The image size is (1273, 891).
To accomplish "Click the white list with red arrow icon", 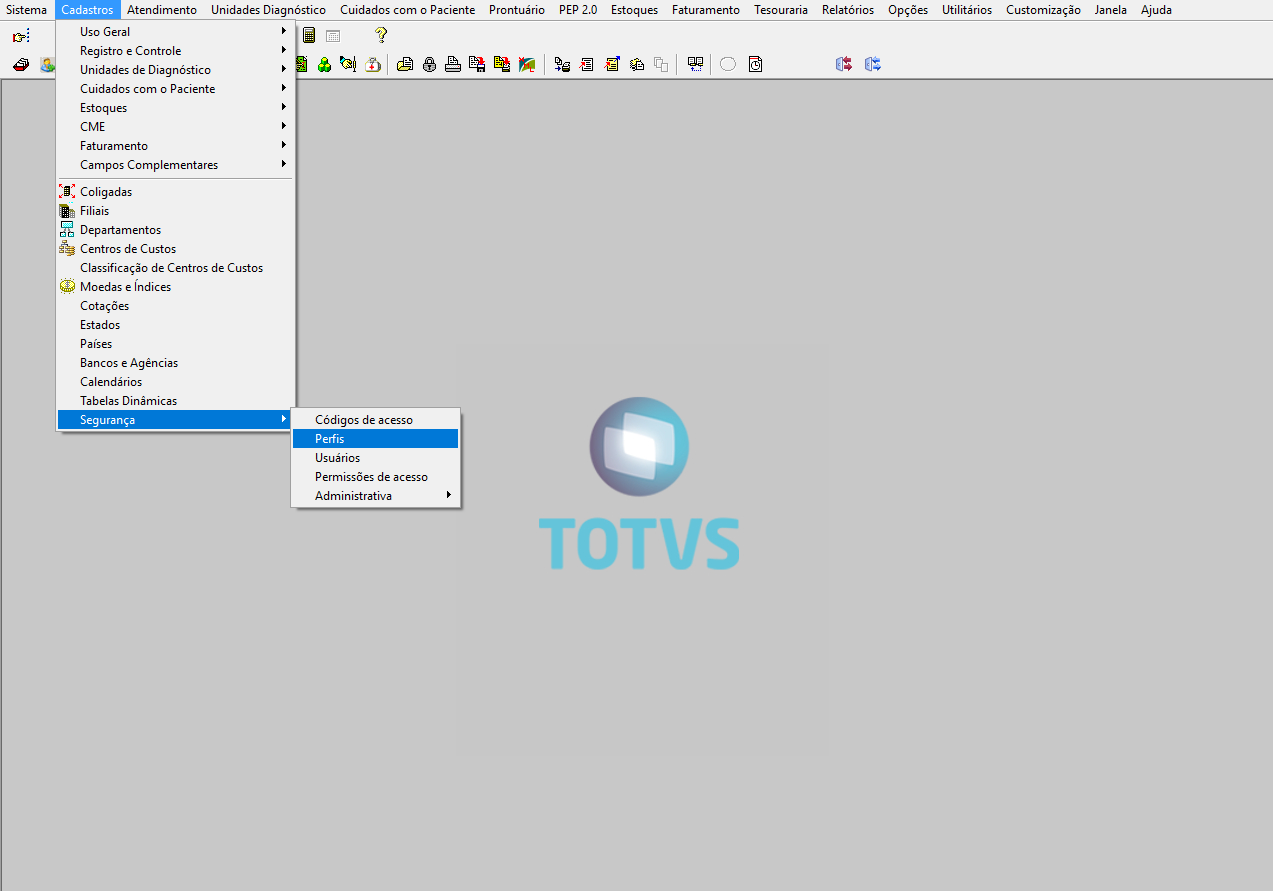I will (x=586, y=64).
